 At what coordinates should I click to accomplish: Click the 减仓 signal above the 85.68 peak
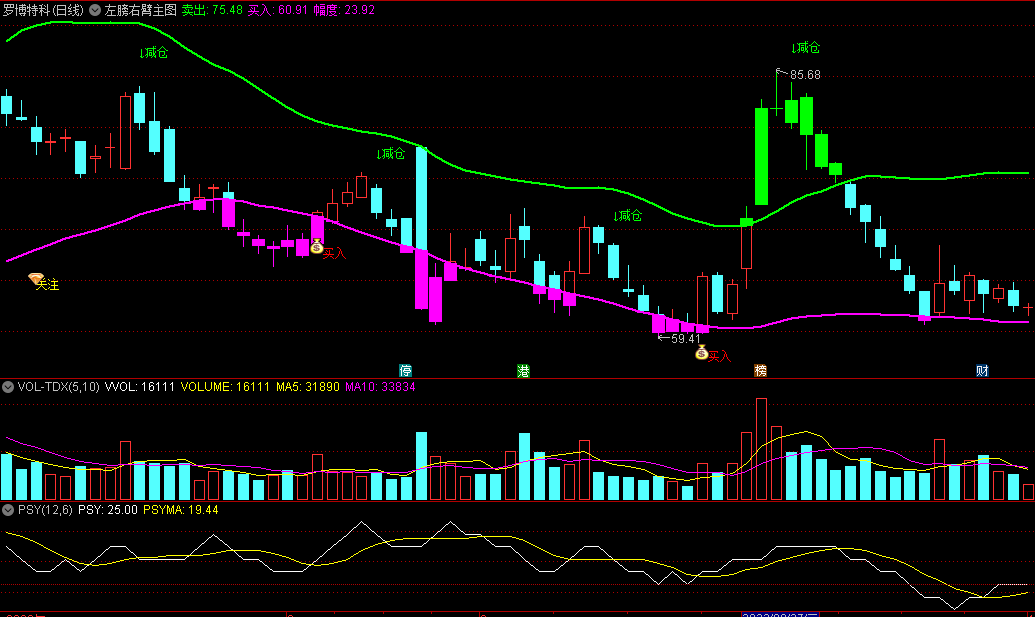806,48
